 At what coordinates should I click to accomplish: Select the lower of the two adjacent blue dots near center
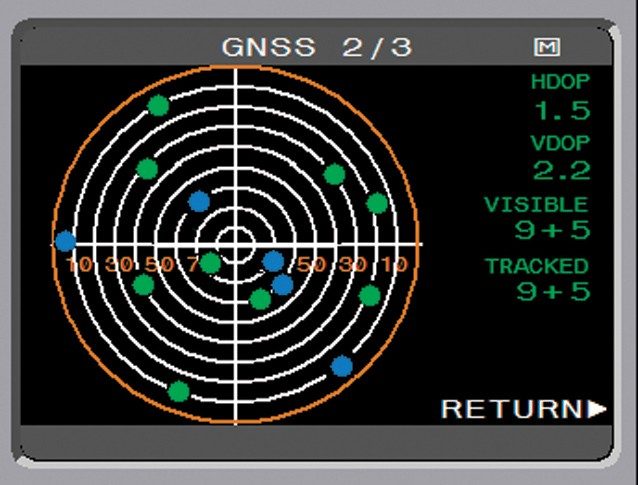(282, 285)
